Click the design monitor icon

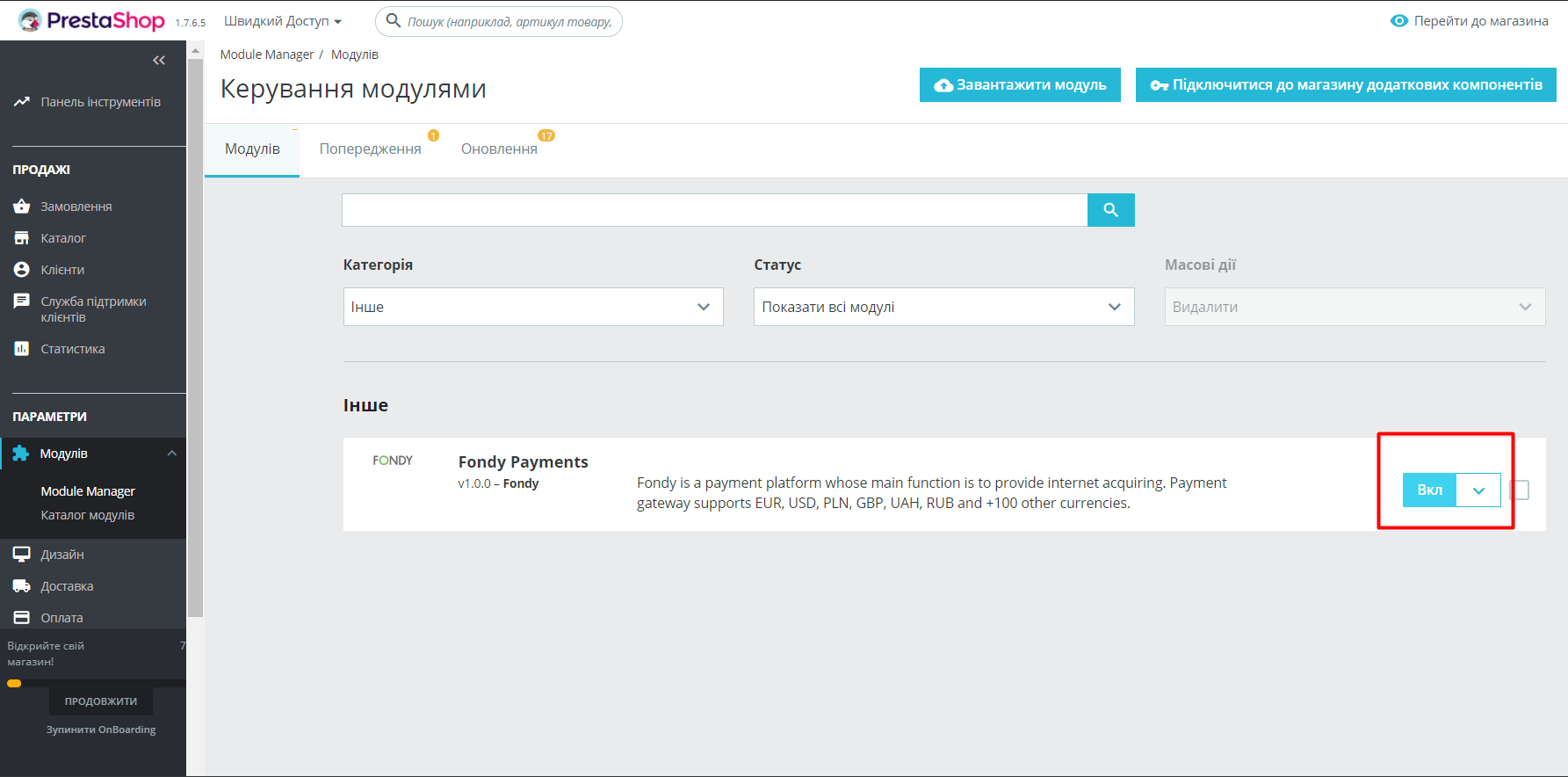click(x=22, y=555)
